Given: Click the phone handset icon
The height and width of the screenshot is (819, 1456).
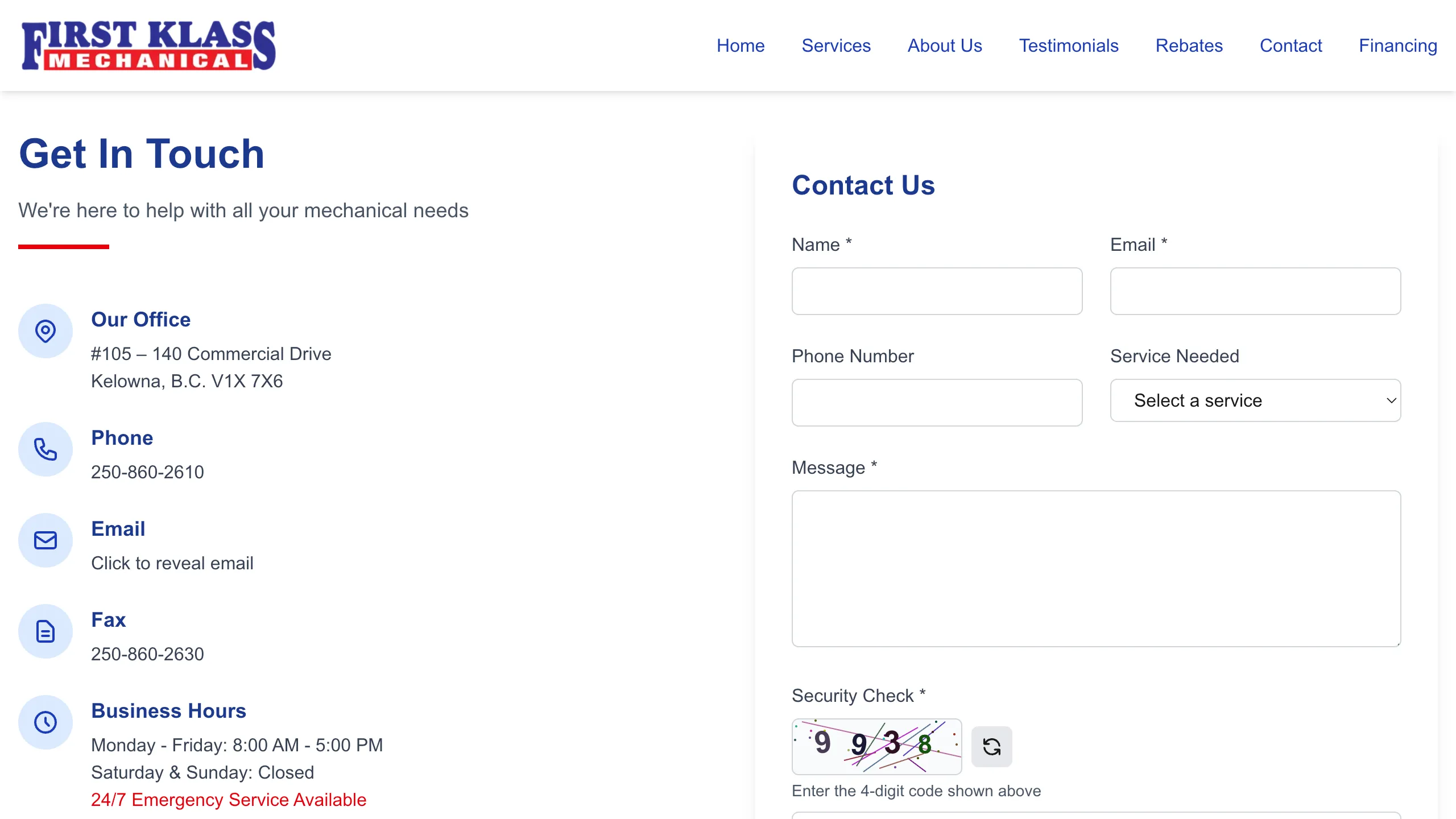Looking at the screenshot, I should [45, 449].
